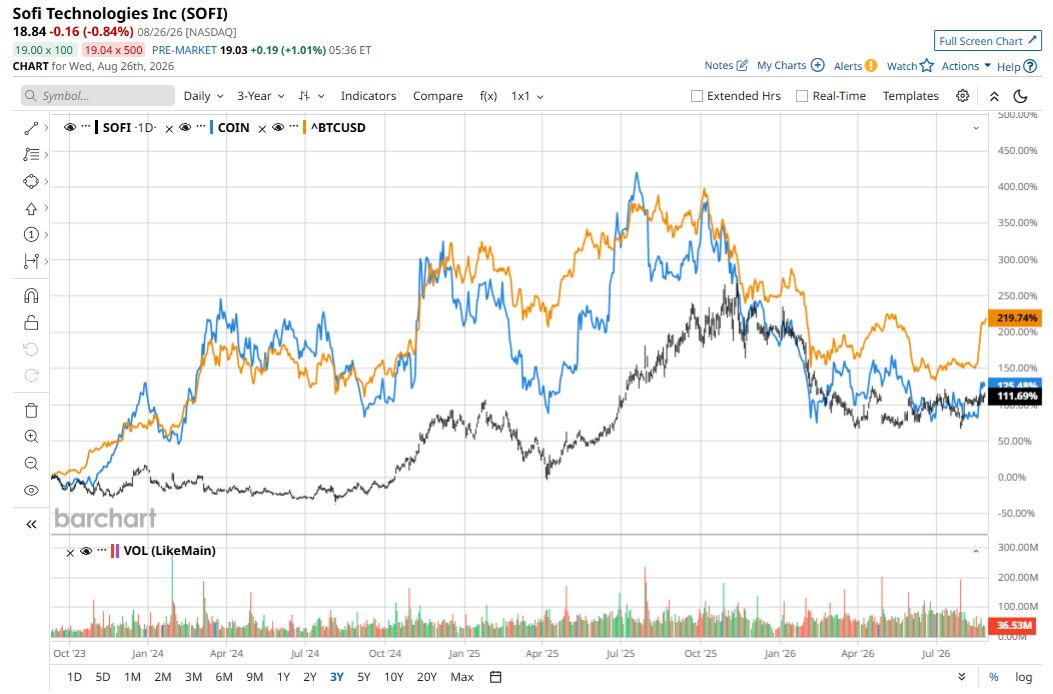Image resolution: width=1053 pixels, height=694 pixels.
Task: Select the shapes drawing tool
Action: (x=31, y=181)
